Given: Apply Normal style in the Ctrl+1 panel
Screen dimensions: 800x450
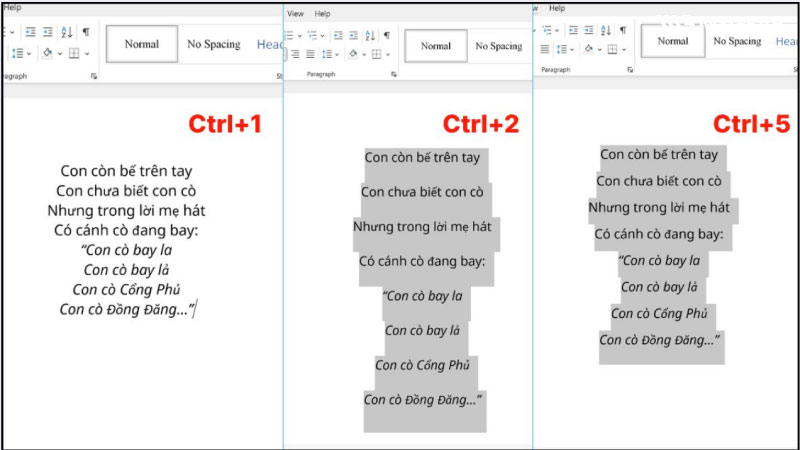Looking at the screenshot, I should [x=142, y=44].
